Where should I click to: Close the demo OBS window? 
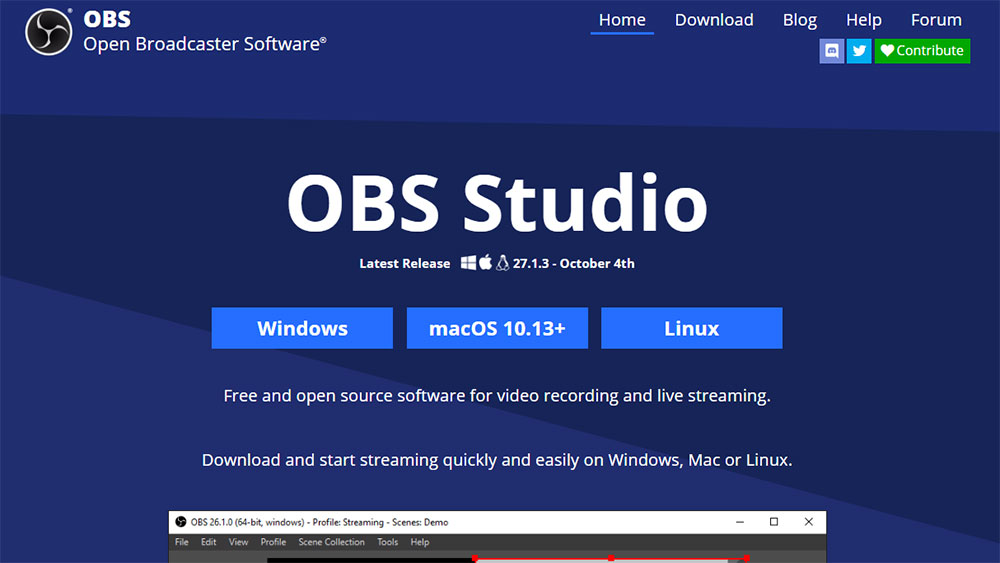[809, 522]
